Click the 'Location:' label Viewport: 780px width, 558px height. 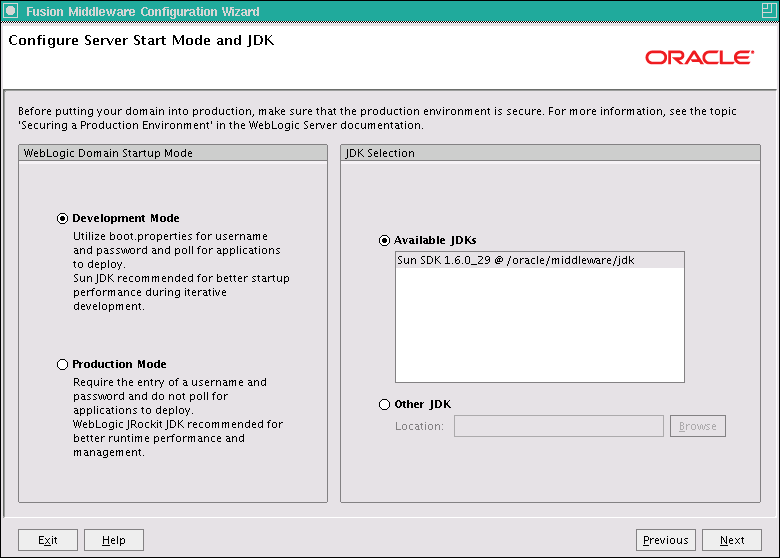tap(419, 426)
